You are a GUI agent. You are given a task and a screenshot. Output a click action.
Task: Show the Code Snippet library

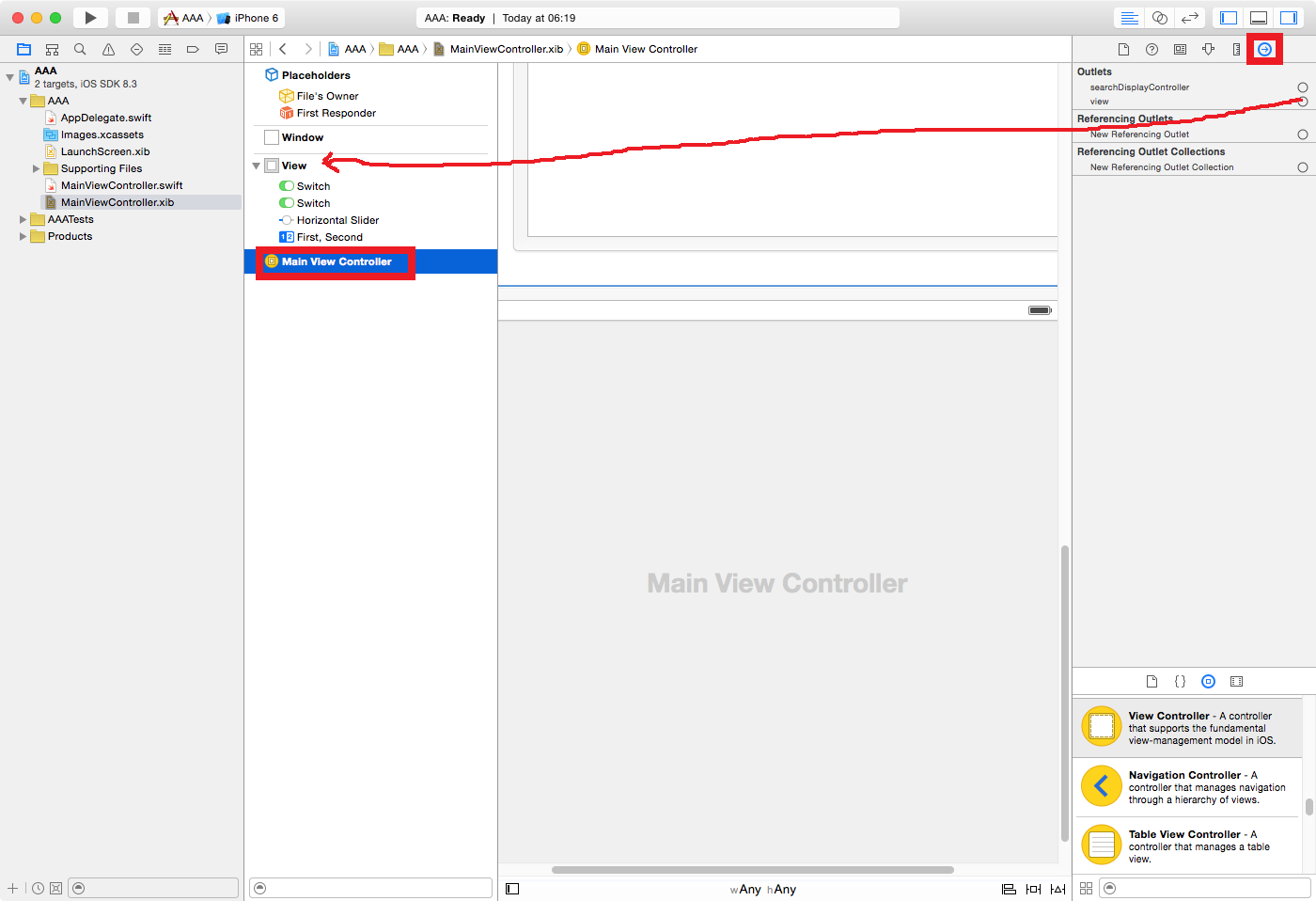point(1180,681)
